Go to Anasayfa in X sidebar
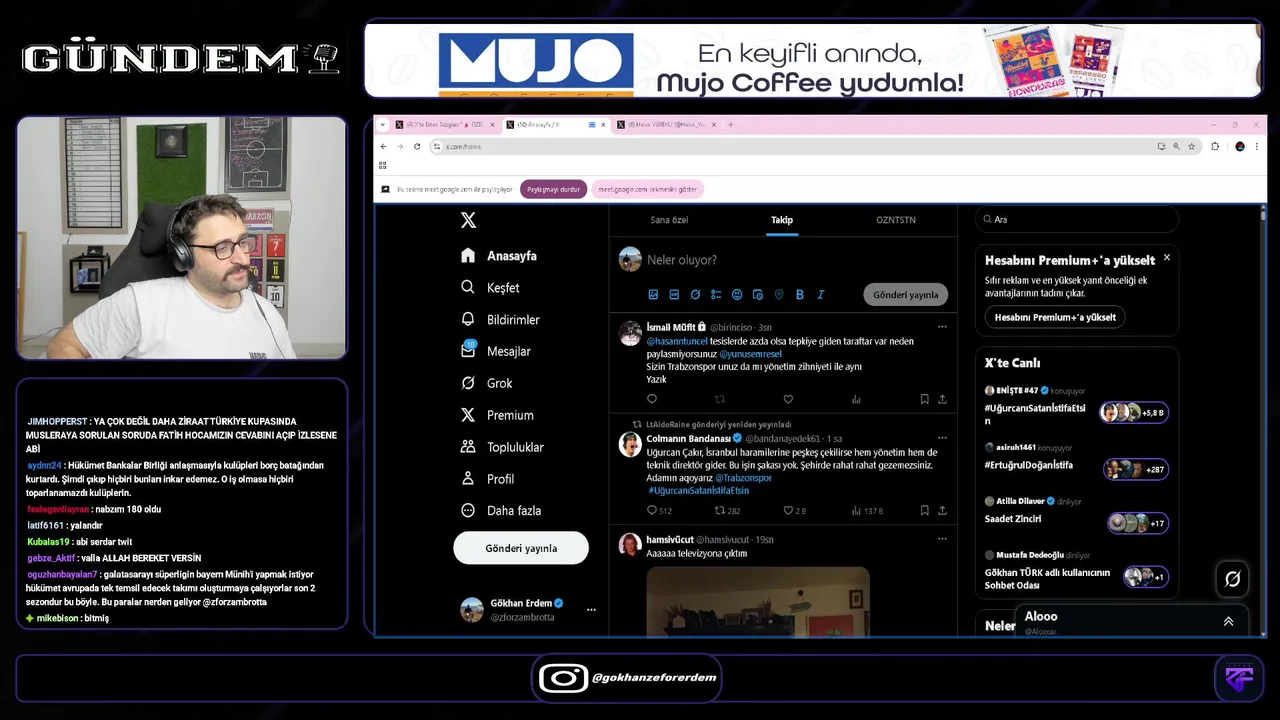 pos(499,256)
